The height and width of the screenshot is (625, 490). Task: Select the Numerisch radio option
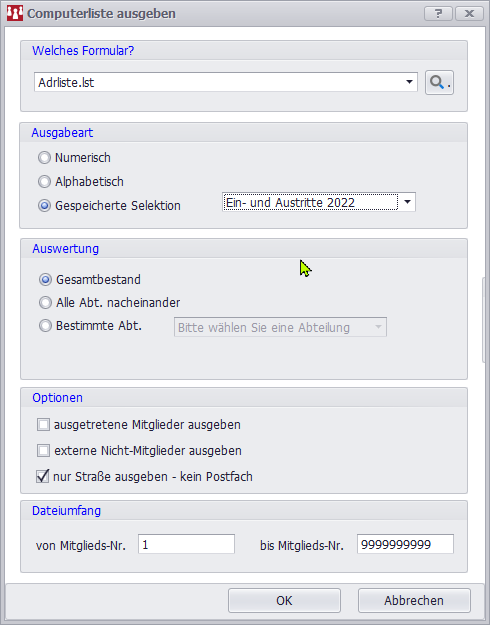(44, 158)
